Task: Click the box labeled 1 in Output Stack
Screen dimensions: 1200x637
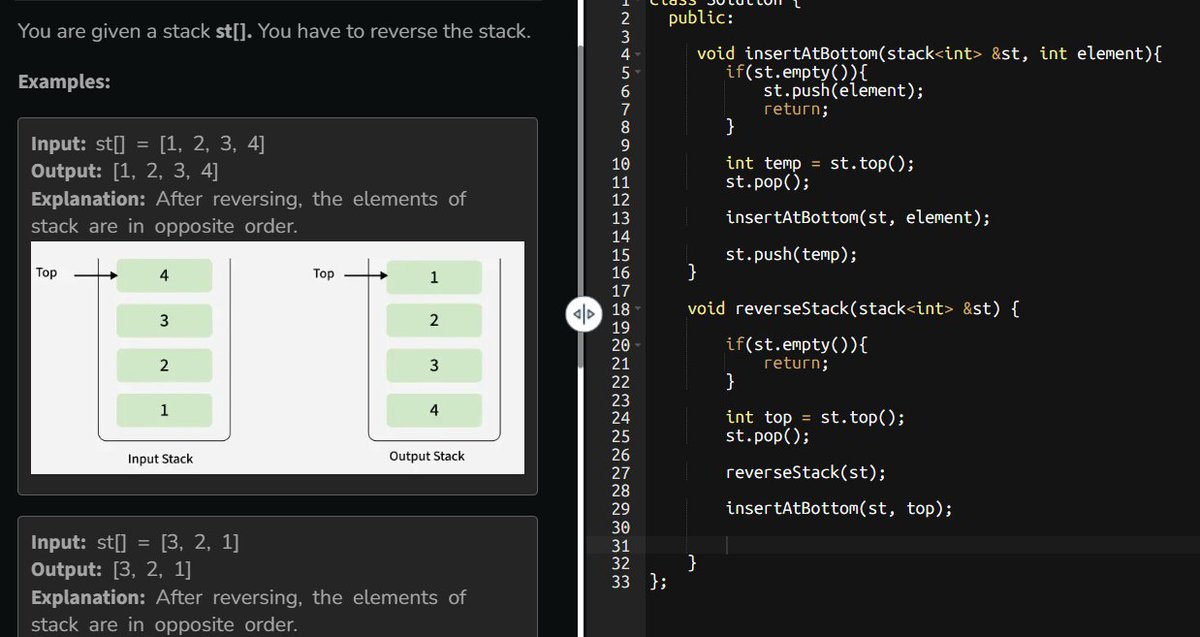Action: [434, 277]
